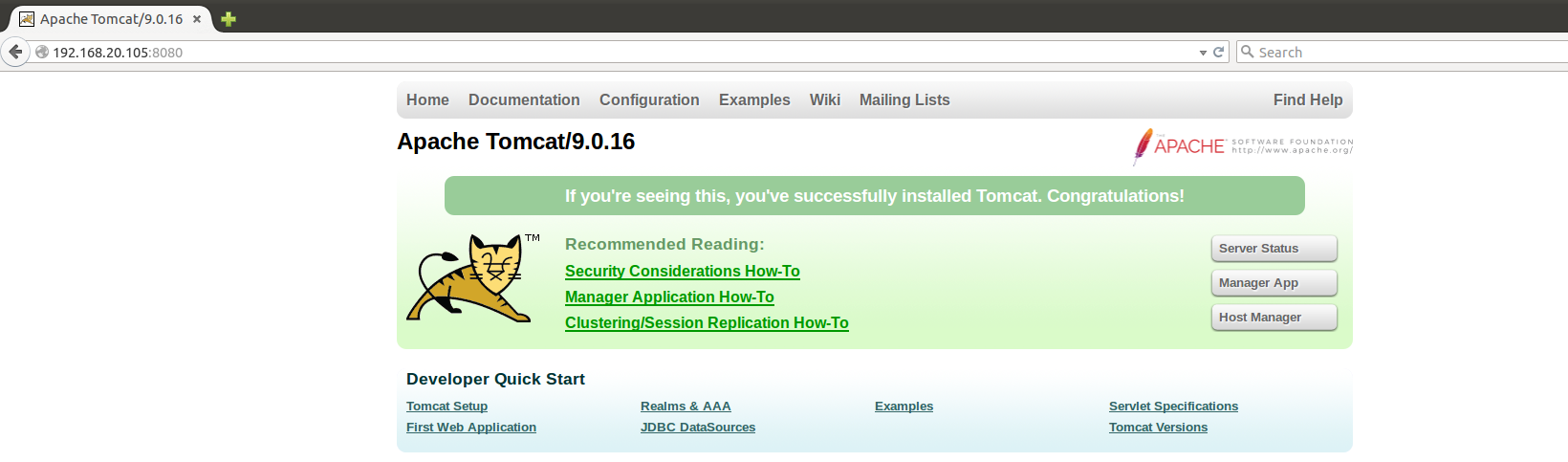Open the Tomcat Setup link
Screen dimensions: 1568x462
(x=446, y=407)
